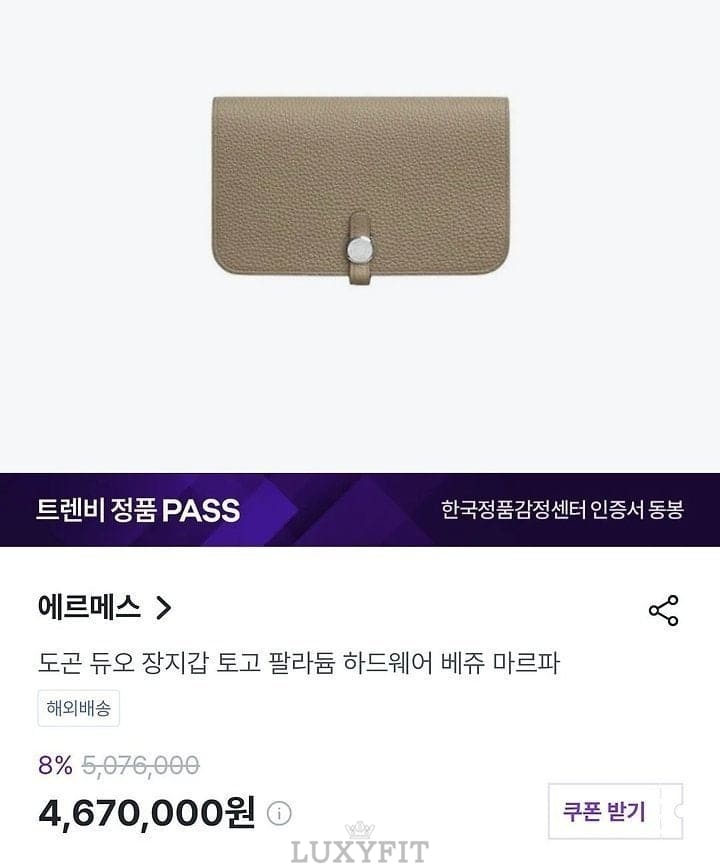This screenshot has height=867, width=720.
Task: Tap the share icon beside the brand name
Action: pos(663,610)
